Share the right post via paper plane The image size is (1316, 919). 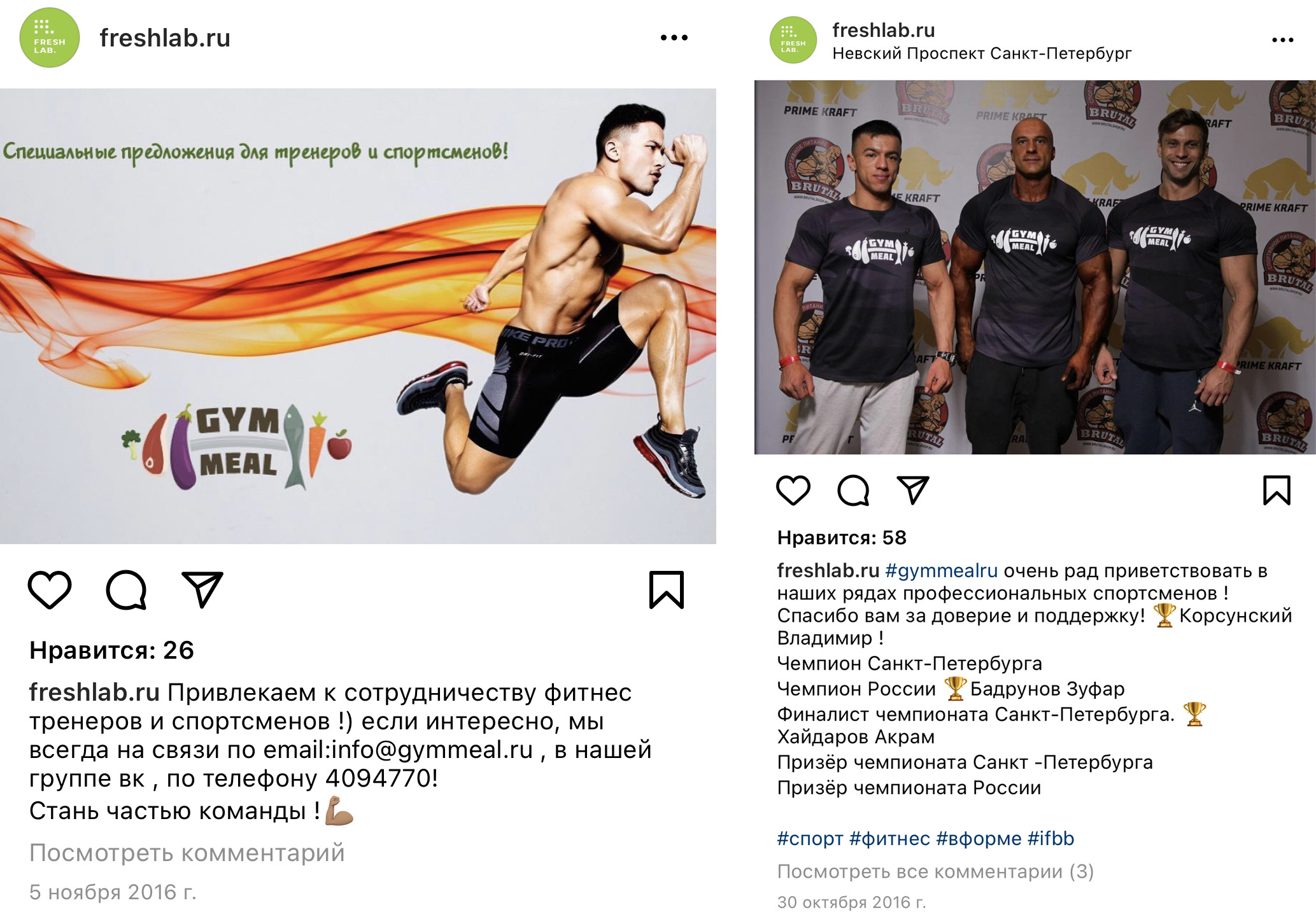(913, 489)
